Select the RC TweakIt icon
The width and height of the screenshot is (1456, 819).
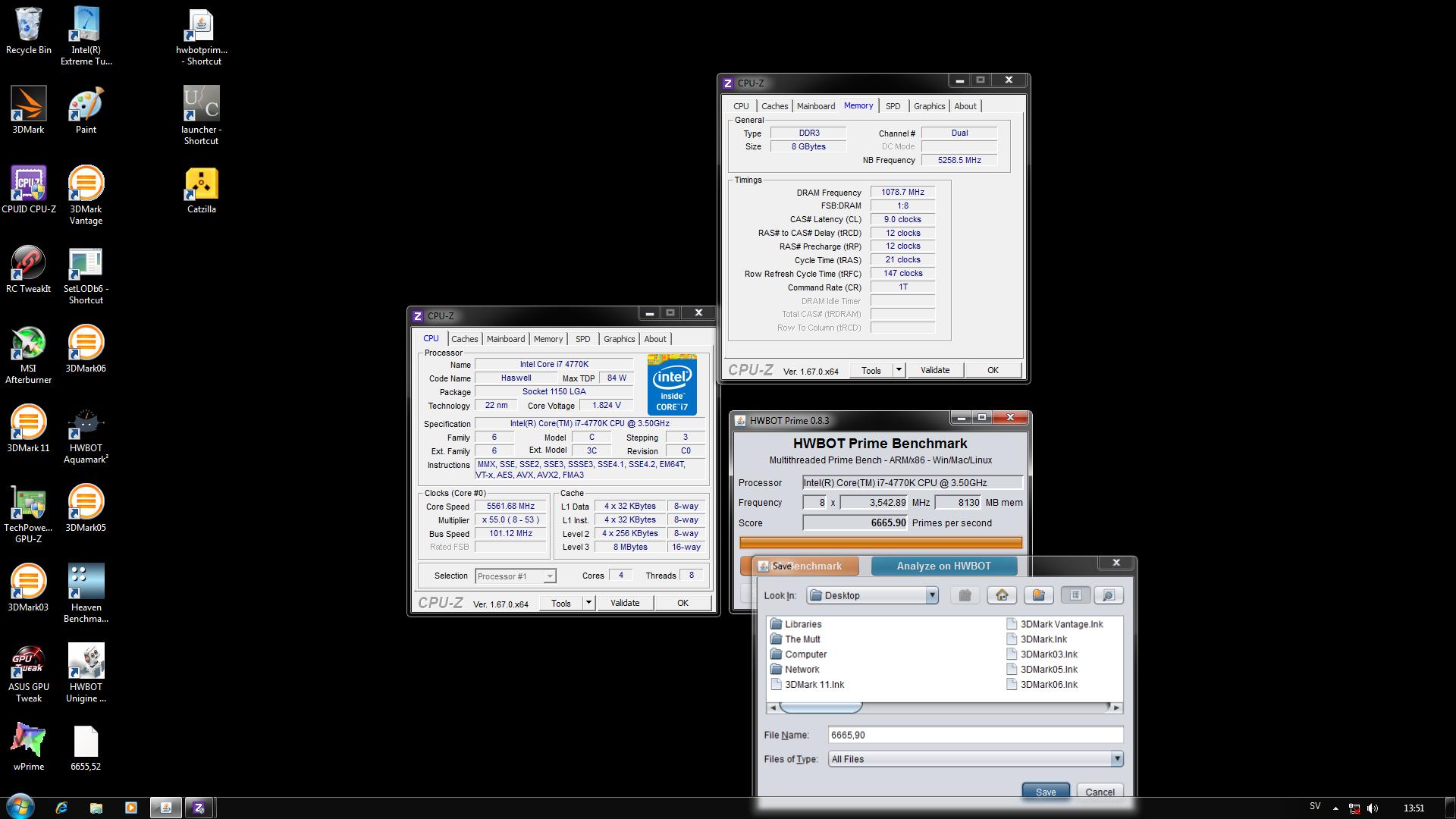point(29,269)
